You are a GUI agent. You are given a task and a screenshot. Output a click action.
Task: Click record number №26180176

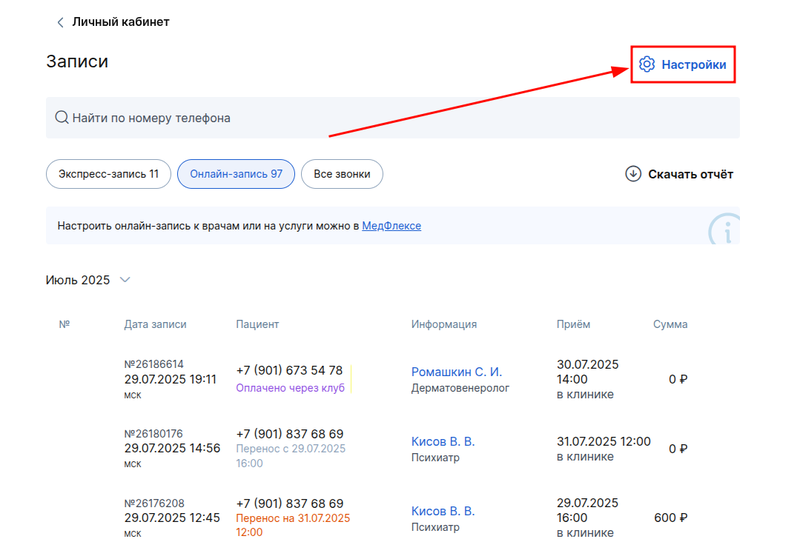pyautogui.click(x=153, y=434)
